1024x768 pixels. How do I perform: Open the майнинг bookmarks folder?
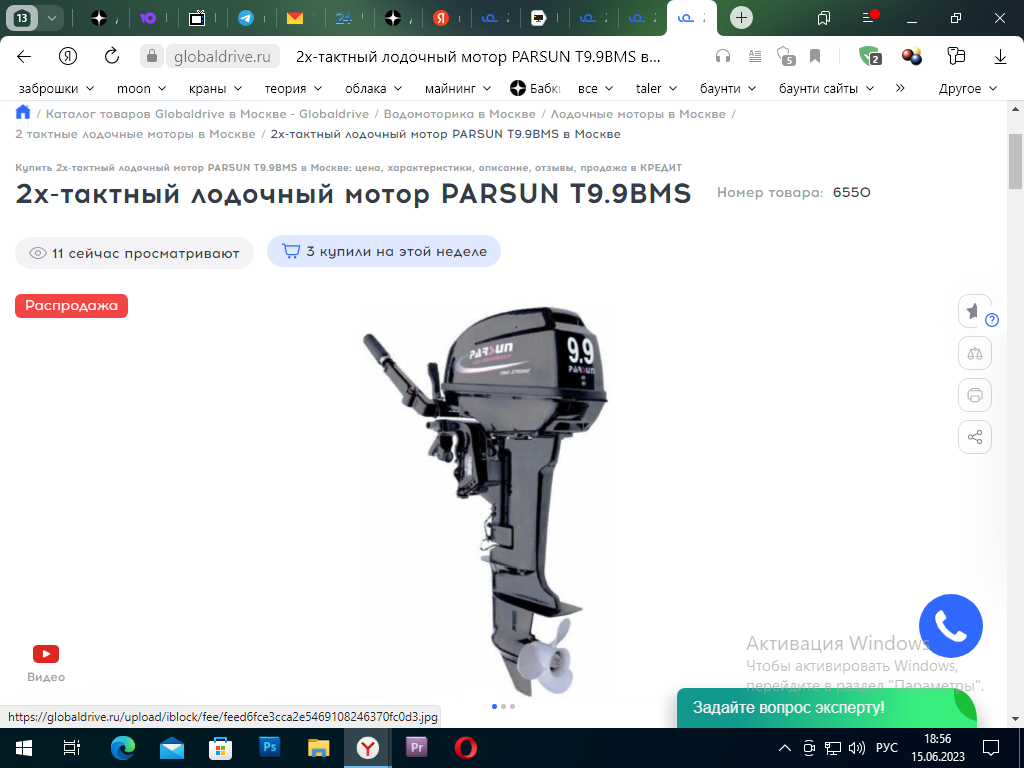click(457, 88)
